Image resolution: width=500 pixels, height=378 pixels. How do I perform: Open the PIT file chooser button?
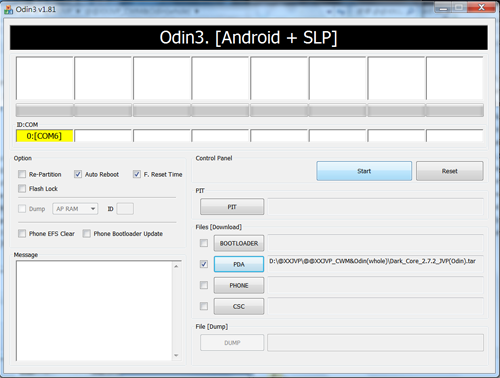232,207
